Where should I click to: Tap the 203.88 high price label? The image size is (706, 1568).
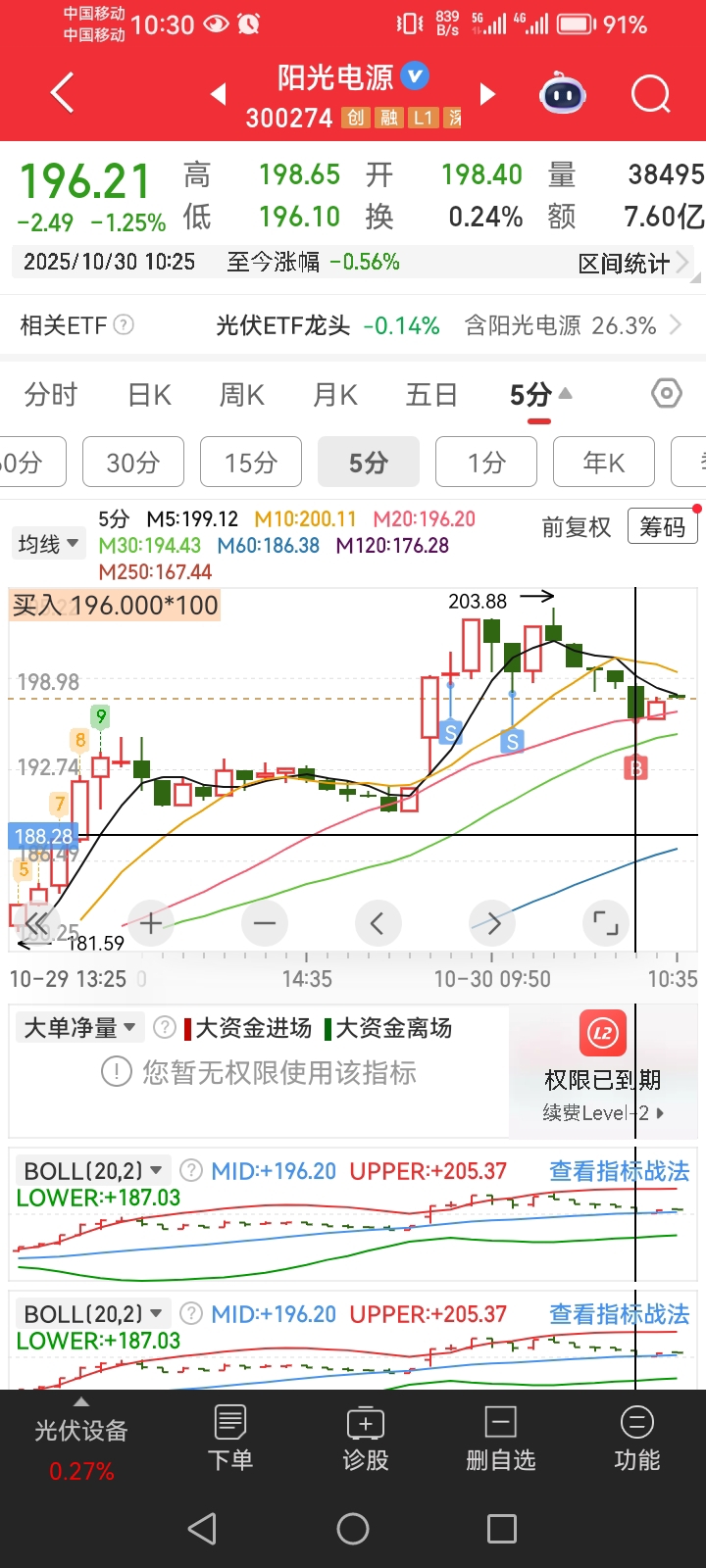point(478,601)
